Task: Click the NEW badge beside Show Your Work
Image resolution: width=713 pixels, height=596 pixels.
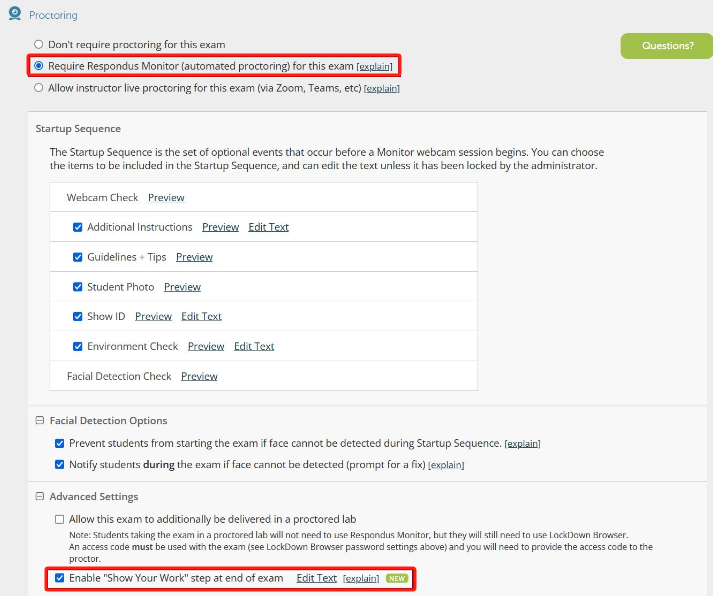Action: (x=397, y=578)
